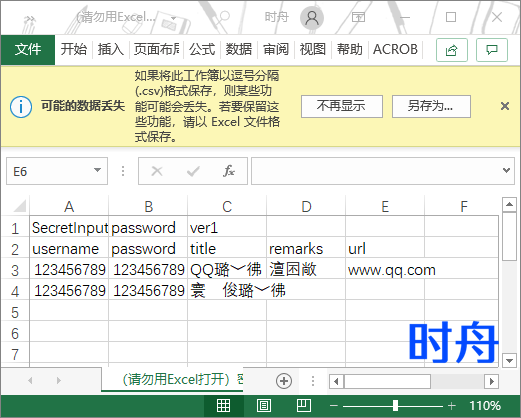The height and width of the screenshot is (418, 521).
Task: Open the 帮助 ribbon tab
Action: point(349,50)
